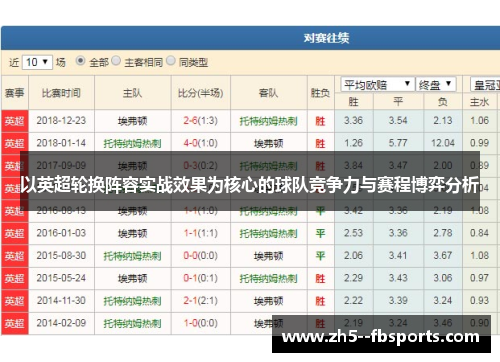The height and width of the screenshot is (362, 500).
Task: Open score 0-1(0:1) match details
Action: pyautogui.click(x=201, y=278)
